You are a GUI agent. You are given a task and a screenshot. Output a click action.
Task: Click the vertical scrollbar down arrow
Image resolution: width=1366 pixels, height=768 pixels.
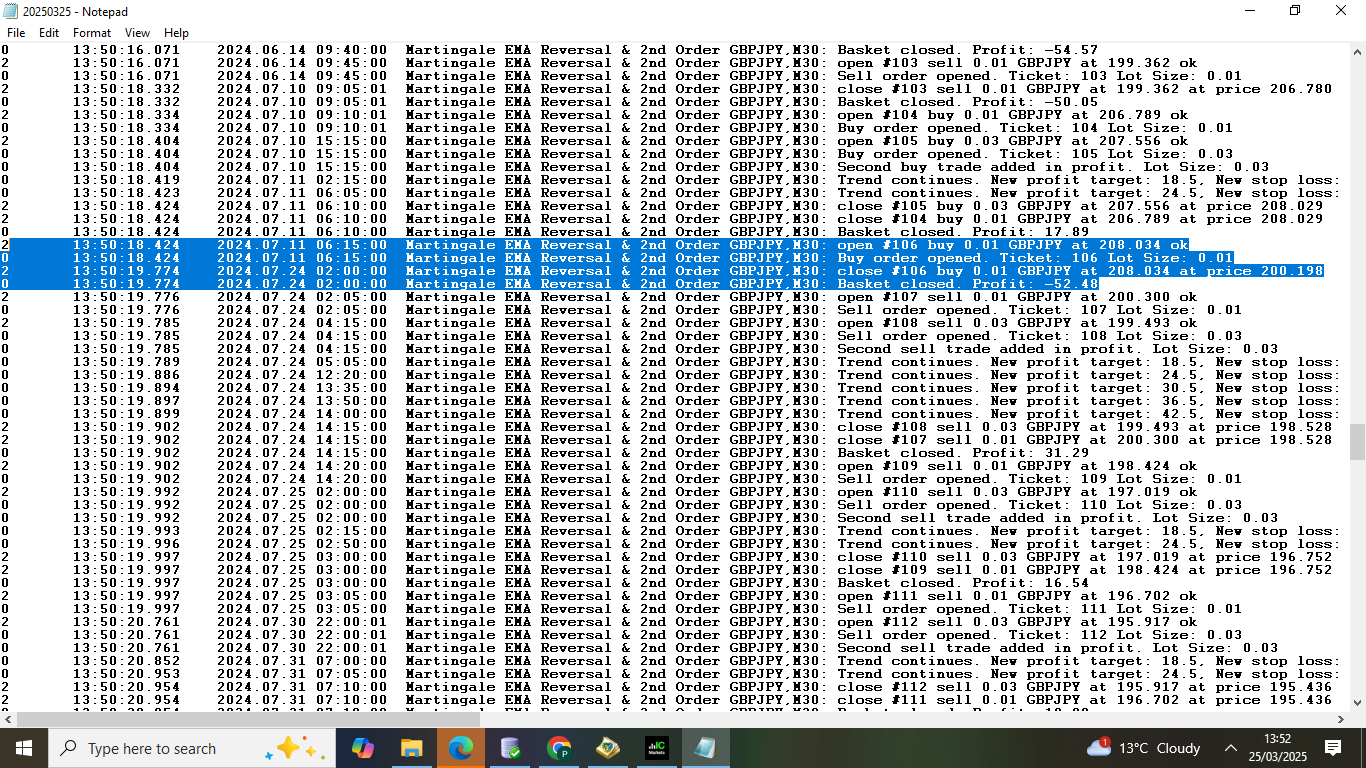(x=1357, y=703)
